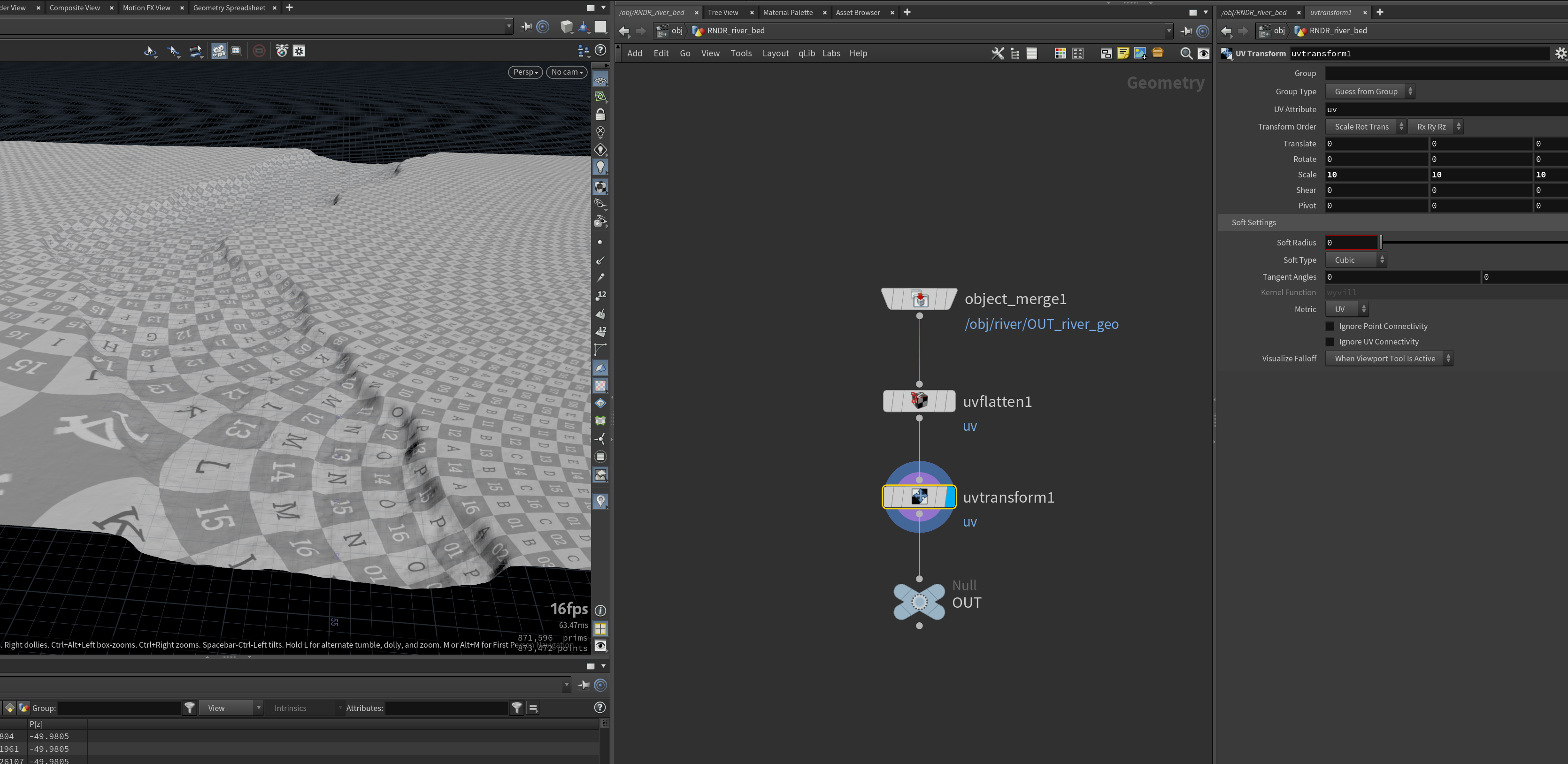1568x764 pixels.
Task: Click the Soft Radius slider handle
Action: pyautogui.click(x=1381, y=242)
